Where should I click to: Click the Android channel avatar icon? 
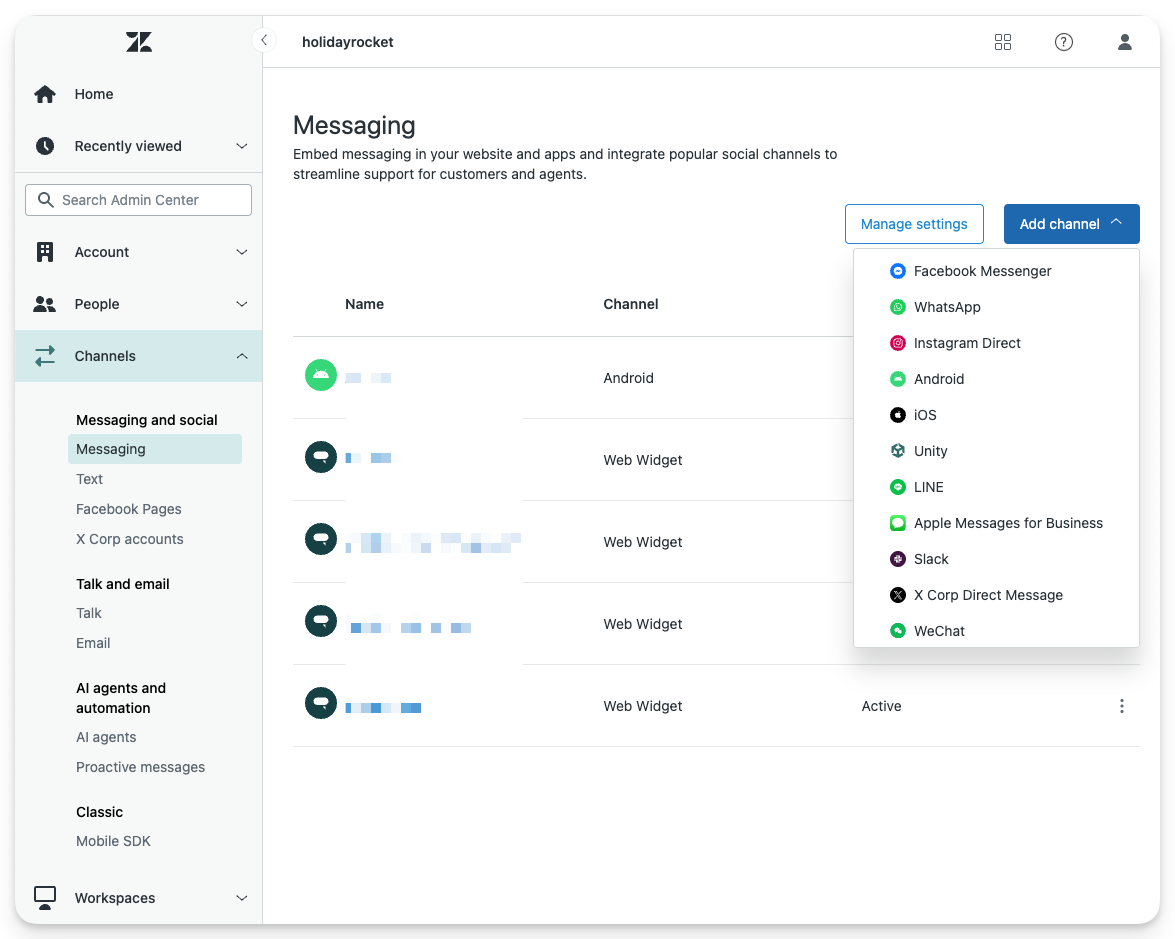point(320,376)
